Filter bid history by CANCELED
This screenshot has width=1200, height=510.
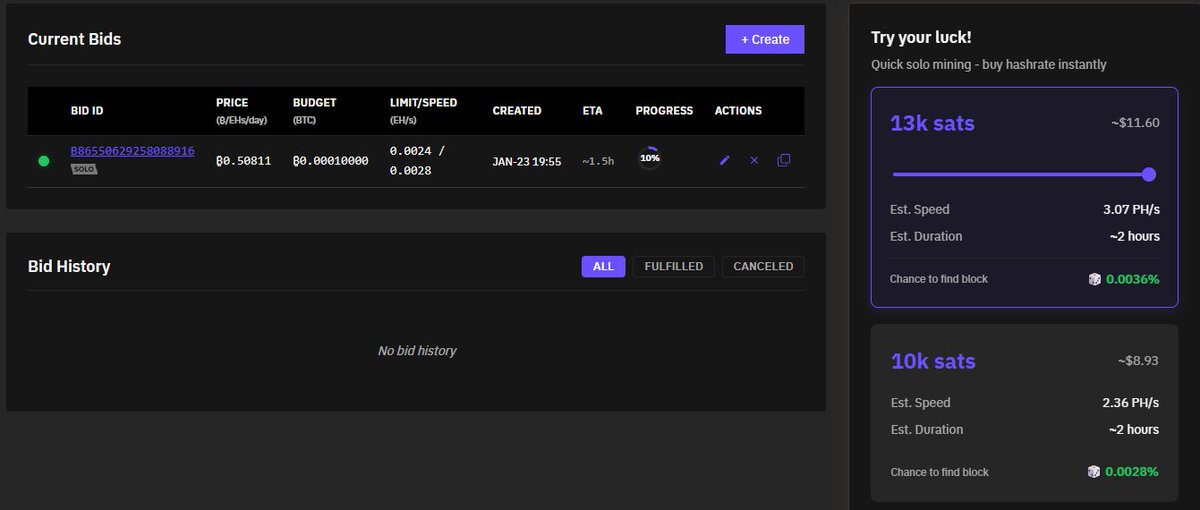click(763, 266)
